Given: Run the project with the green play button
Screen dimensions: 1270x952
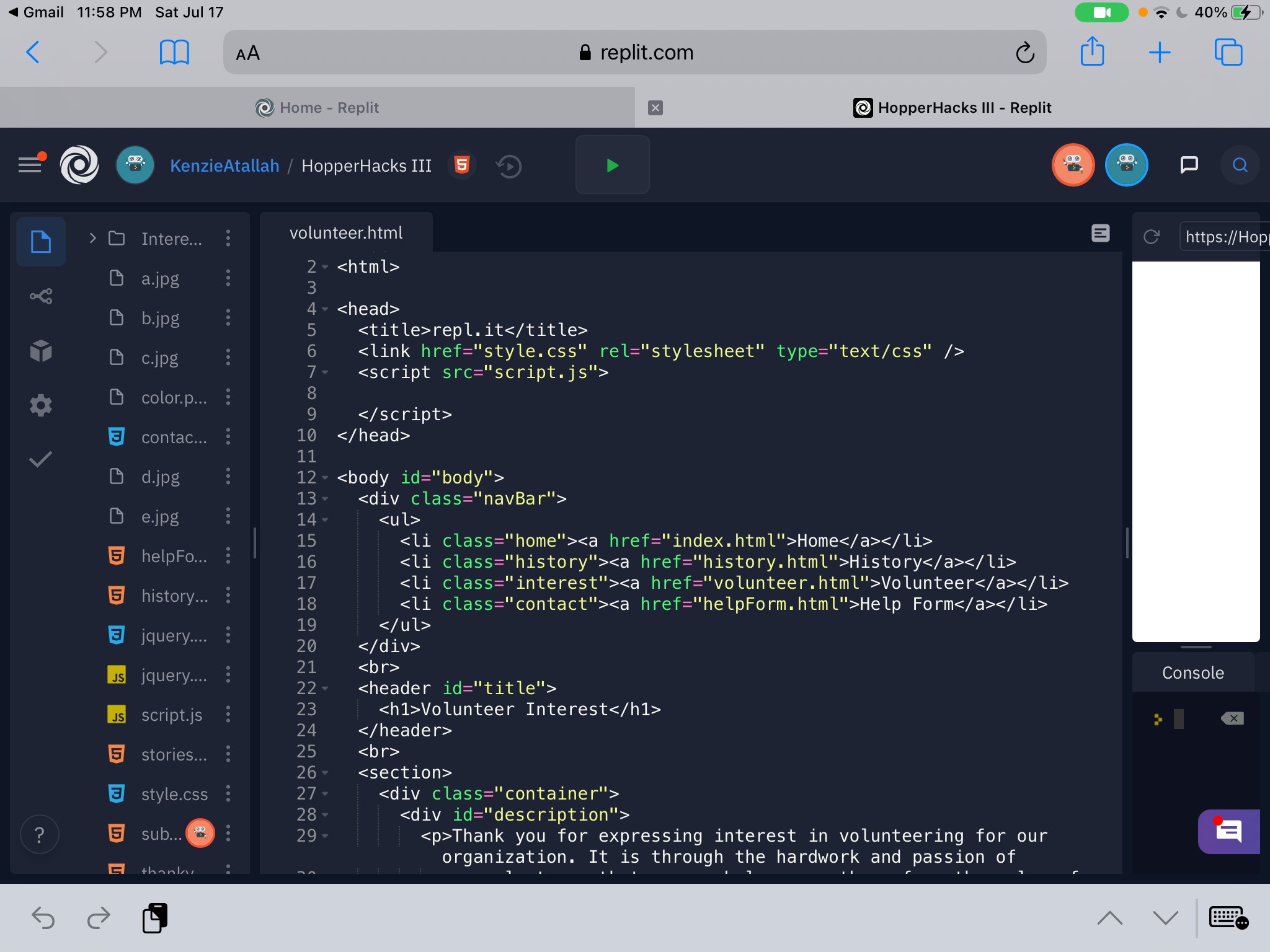Looking at the screenshot, I should pos(612,165).
